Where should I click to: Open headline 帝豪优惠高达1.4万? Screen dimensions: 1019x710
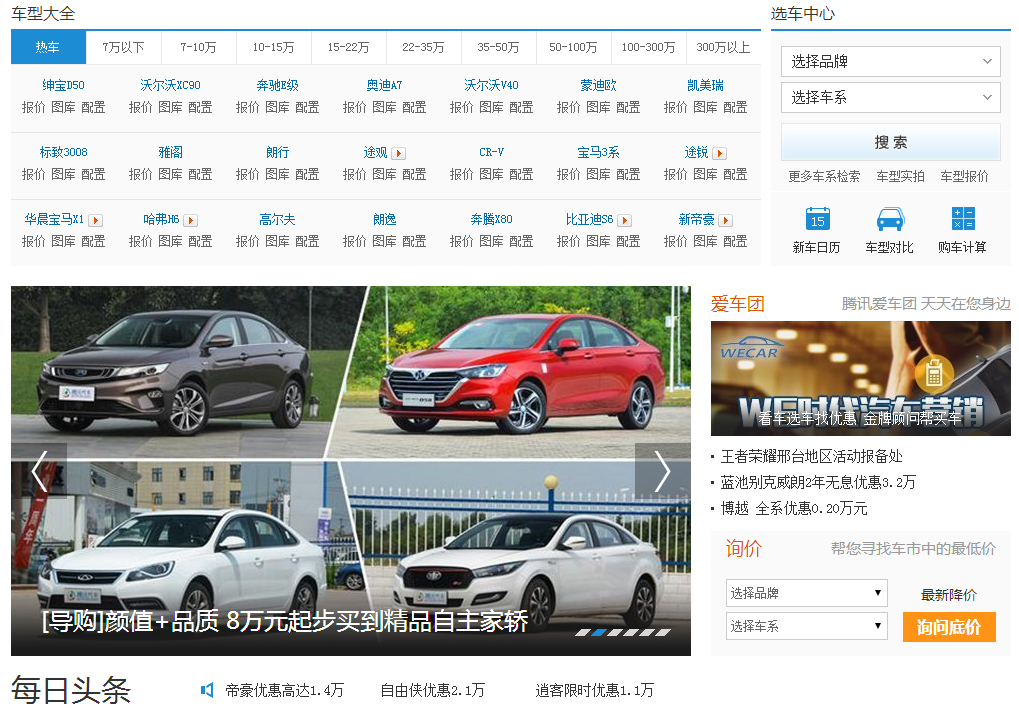(x=285, y=691)
